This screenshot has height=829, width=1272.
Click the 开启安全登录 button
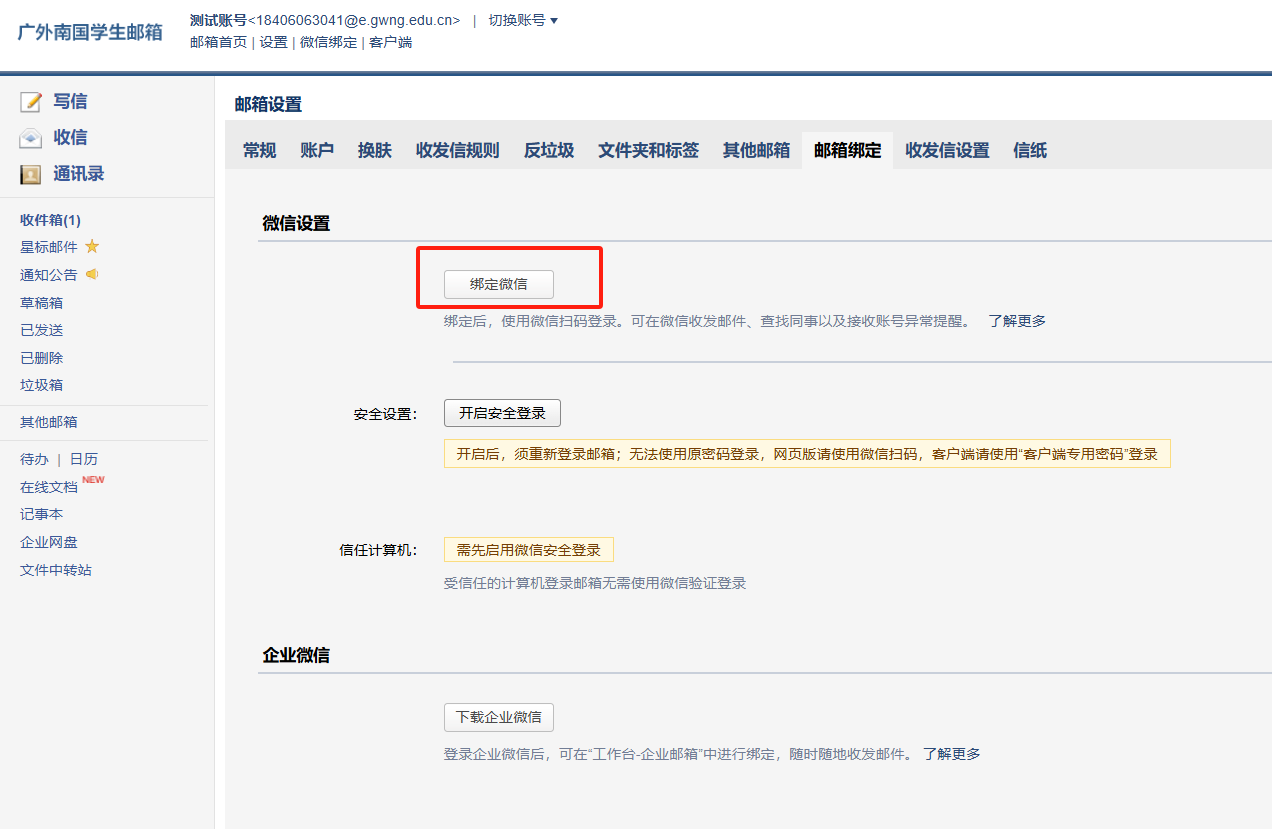[502, 413]
